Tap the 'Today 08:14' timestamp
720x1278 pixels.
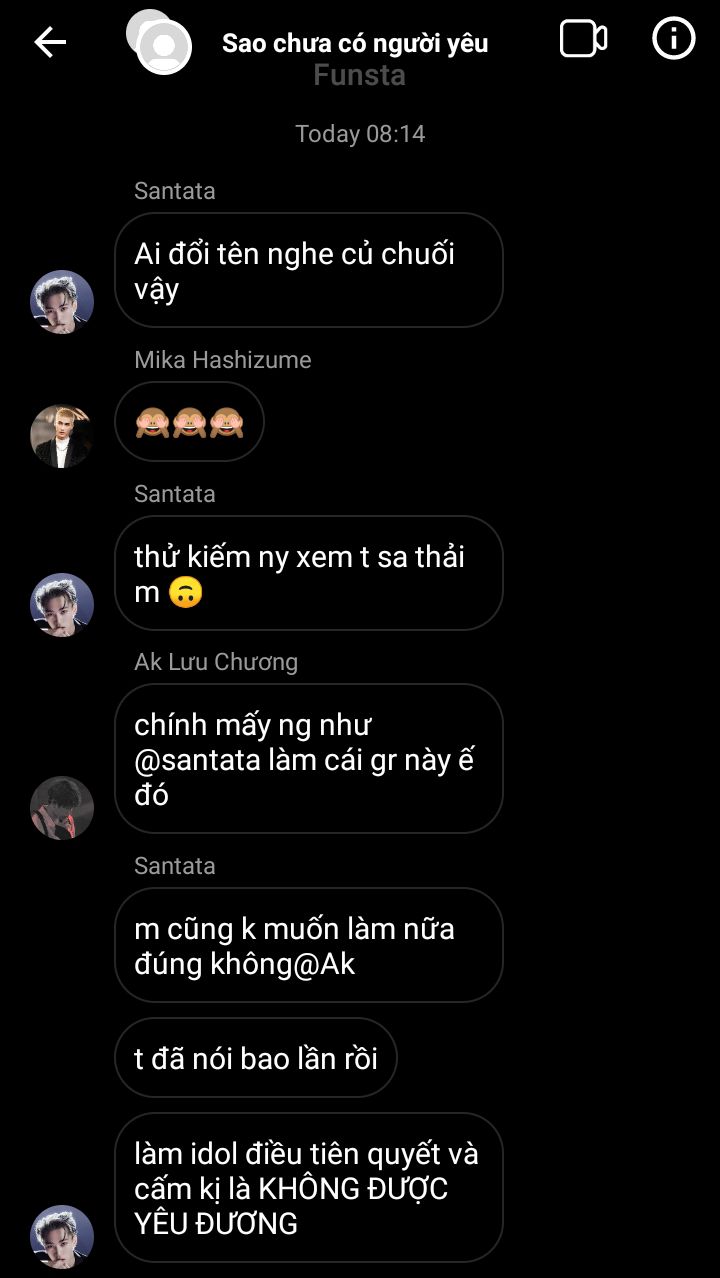point(360,134)
